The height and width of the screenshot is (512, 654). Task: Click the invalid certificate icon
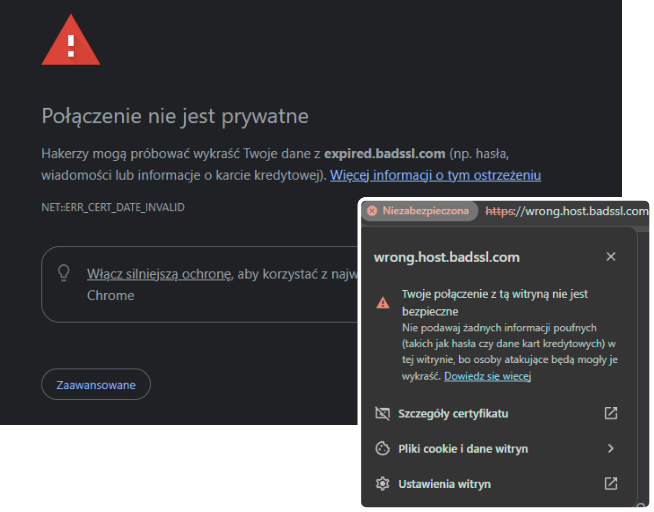[x=382, y=414]
